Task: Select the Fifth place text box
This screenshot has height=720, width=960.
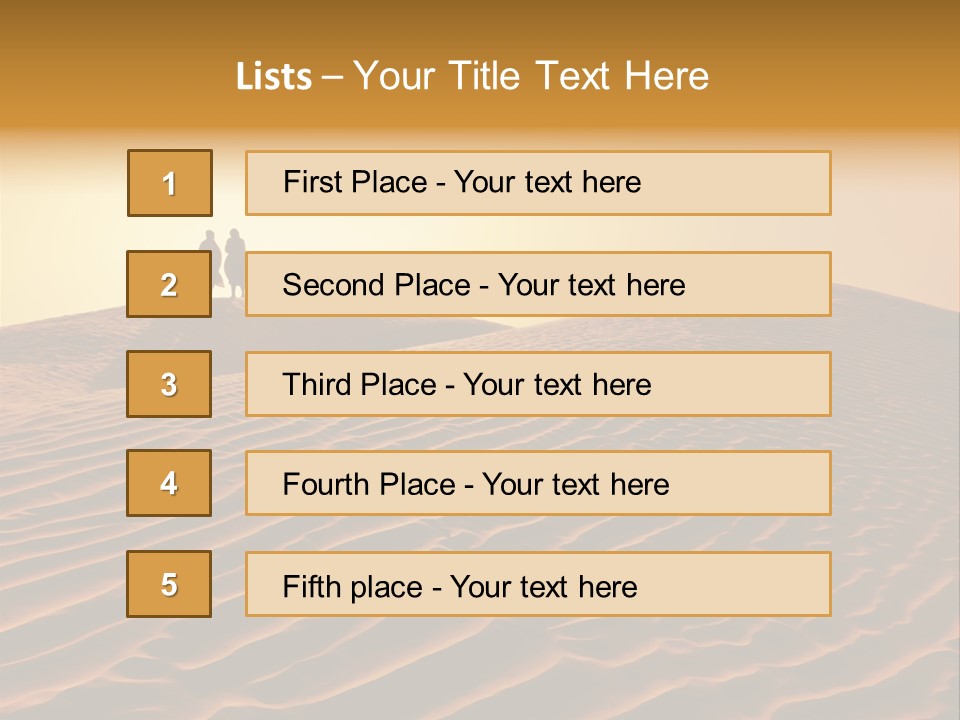Action: tap(538, 584)
